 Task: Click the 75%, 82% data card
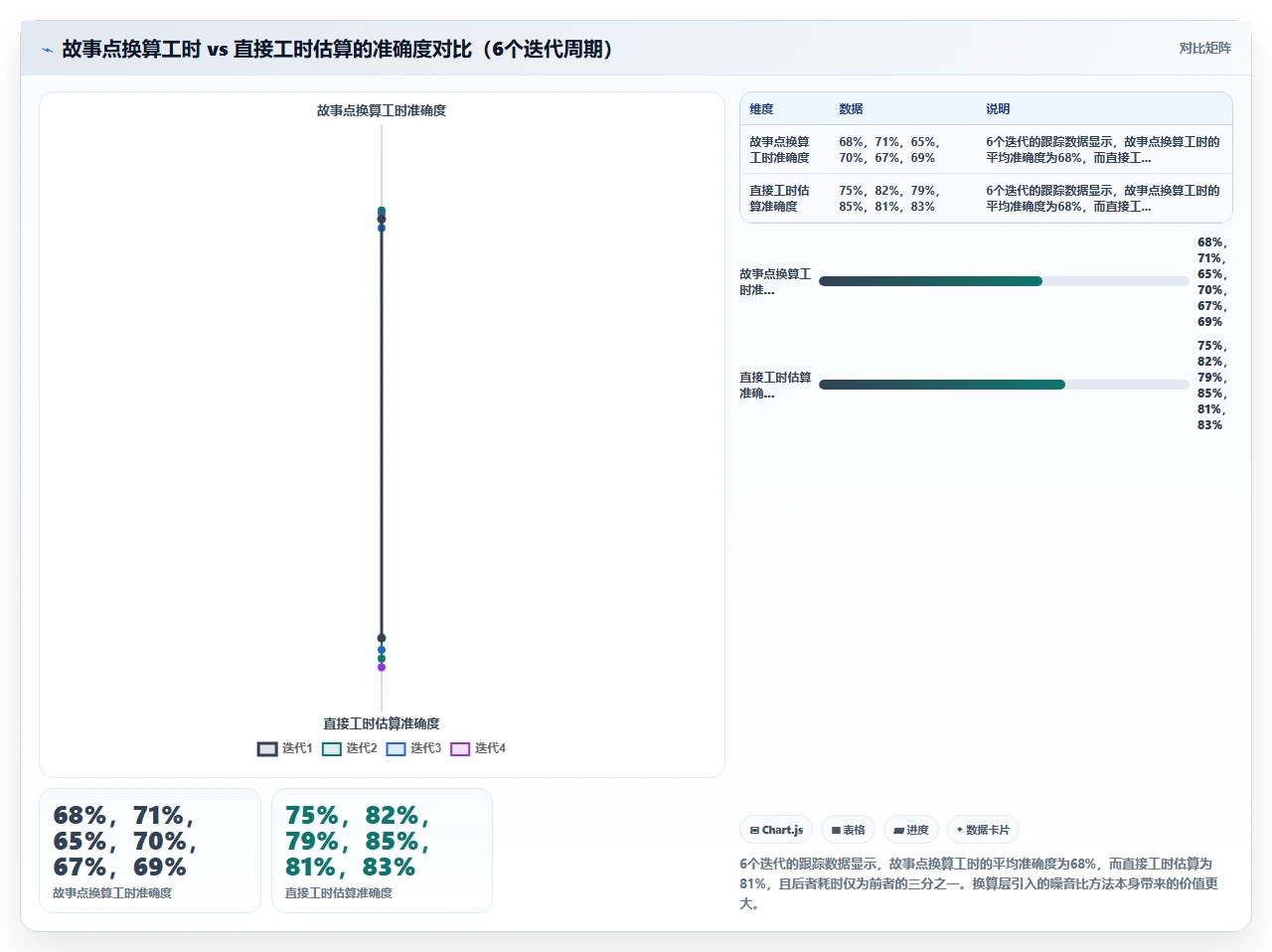[382, 851]
